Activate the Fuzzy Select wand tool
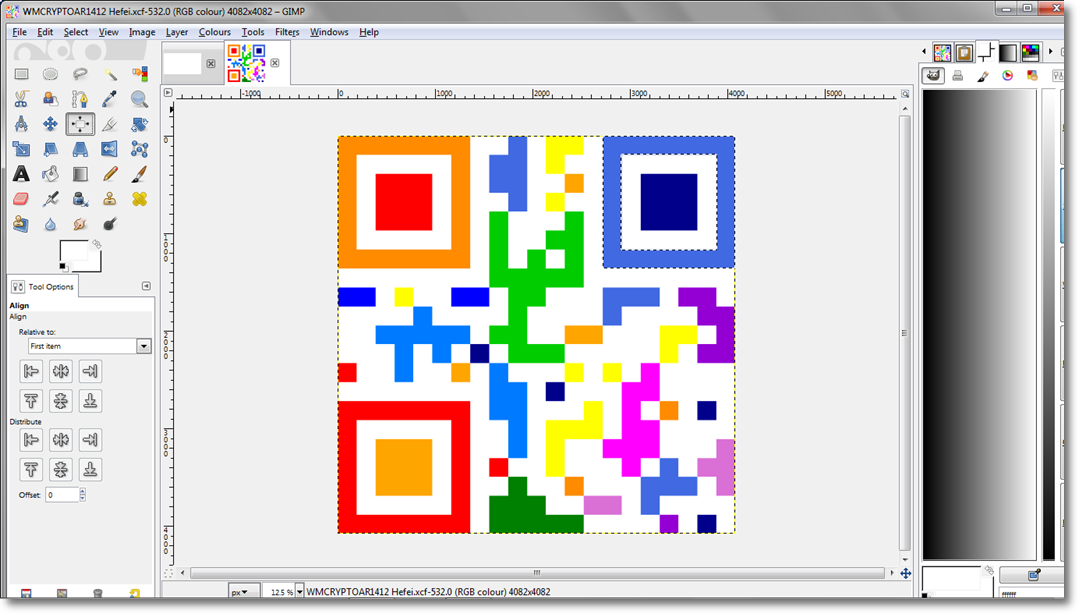This screenshot has width=1080, height=615. (x=110, y=74)
